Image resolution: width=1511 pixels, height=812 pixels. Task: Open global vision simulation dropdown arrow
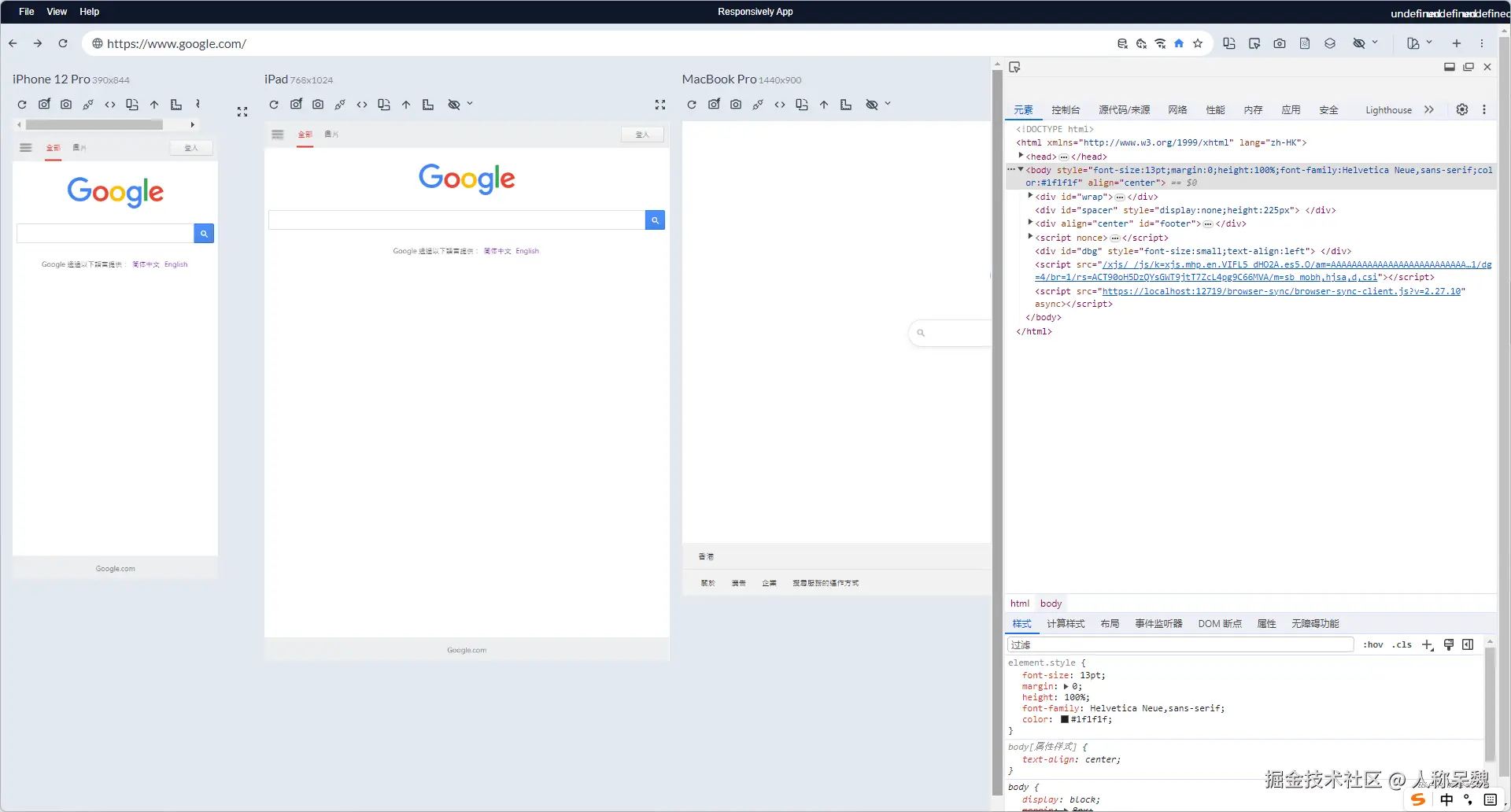[1375, 42]
